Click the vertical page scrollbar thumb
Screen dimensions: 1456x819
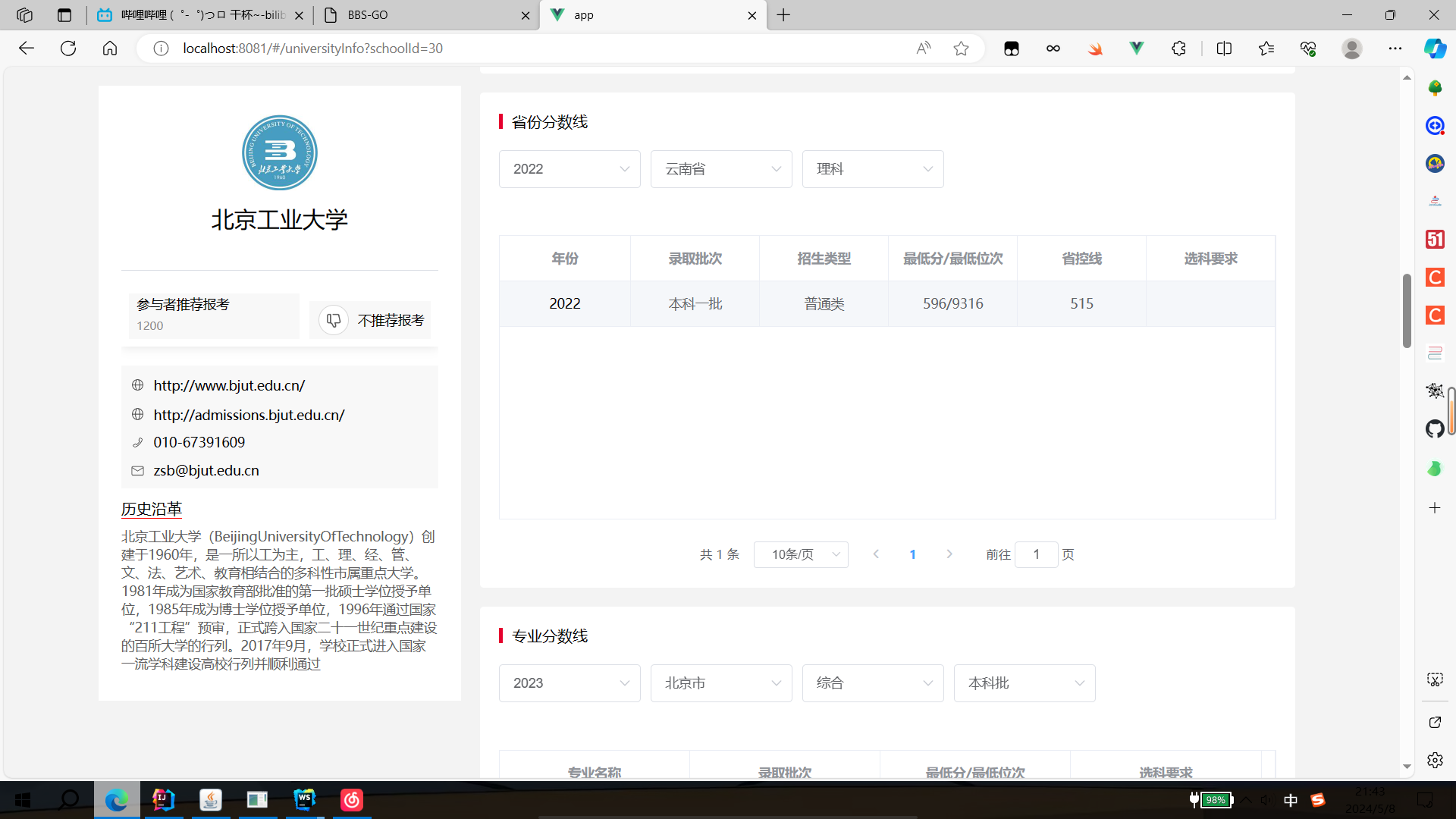point(1407,311)
